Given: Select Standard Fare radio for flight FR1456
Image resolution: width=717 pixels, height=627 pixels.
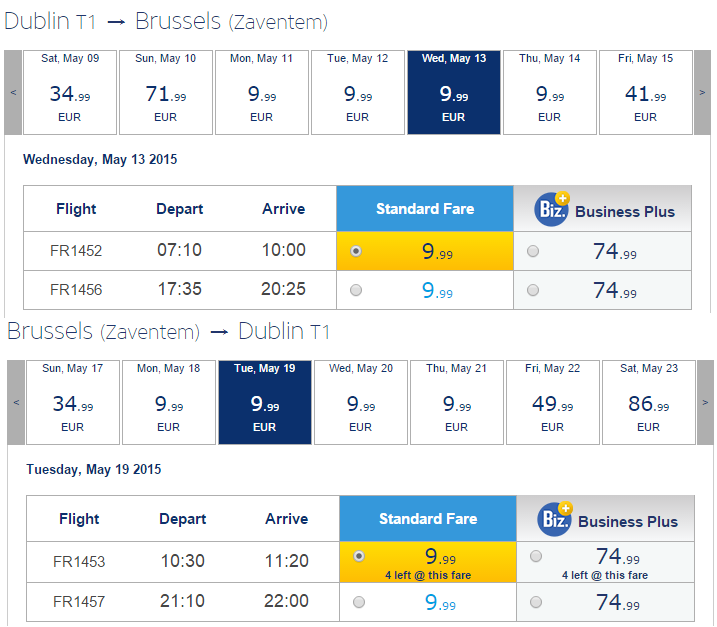Looking at the screenshot, I should (356, 290).
